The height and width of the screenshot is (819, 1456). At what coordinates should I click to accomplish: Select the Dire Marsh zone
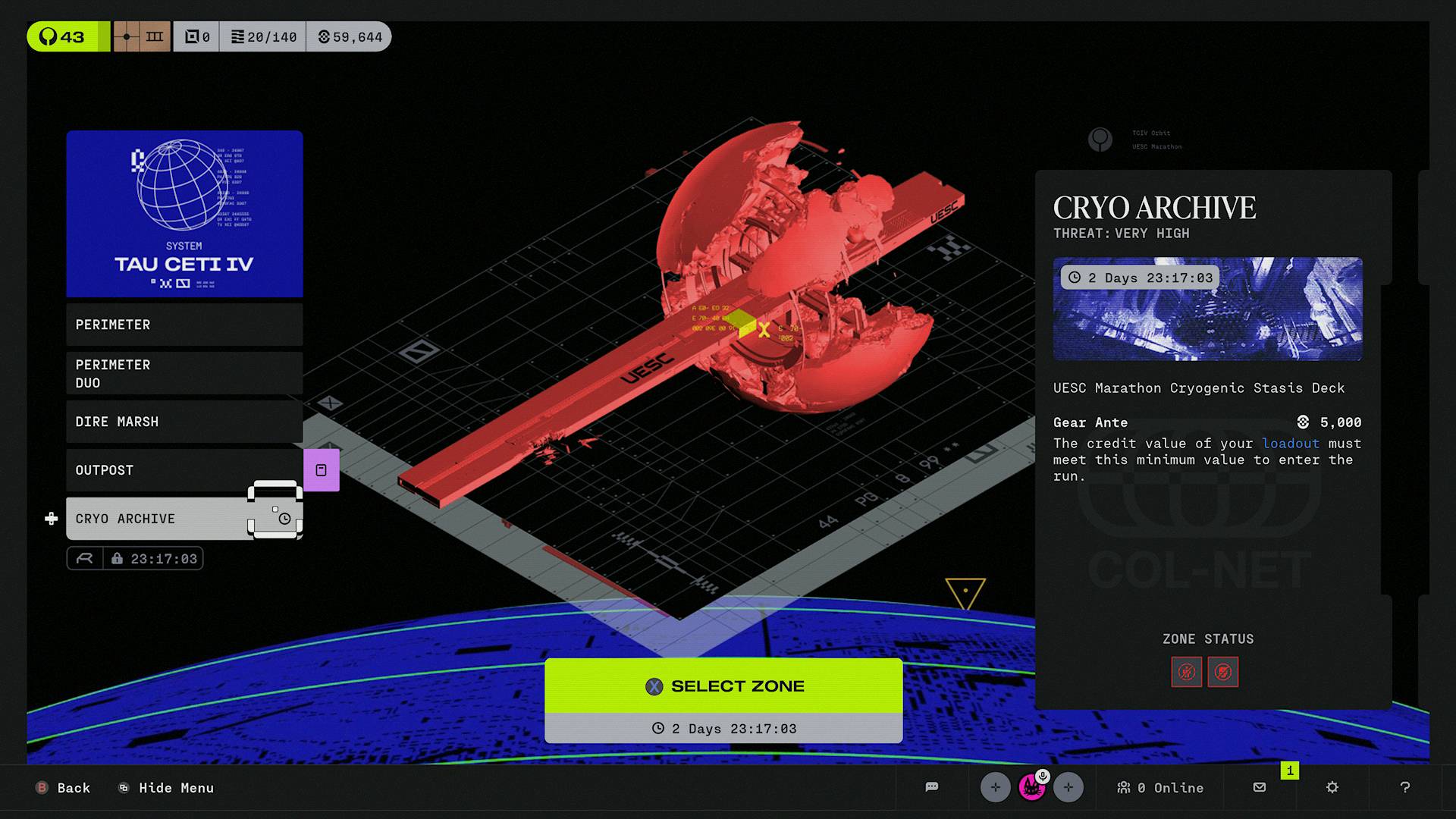pos(184,422)
